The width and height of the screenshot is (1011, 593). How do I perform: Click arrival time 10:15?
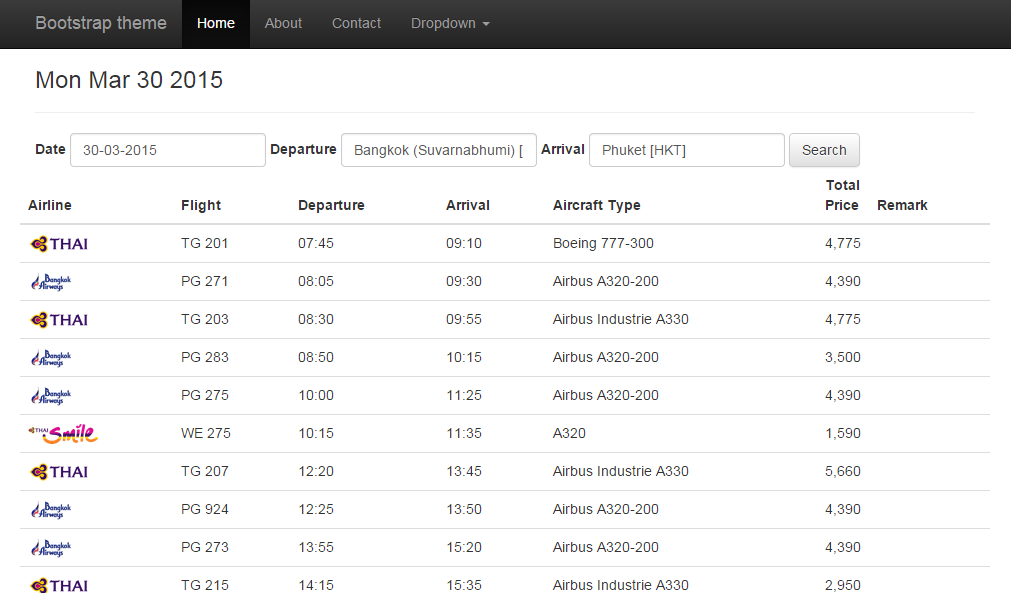(x=464, y=357)
